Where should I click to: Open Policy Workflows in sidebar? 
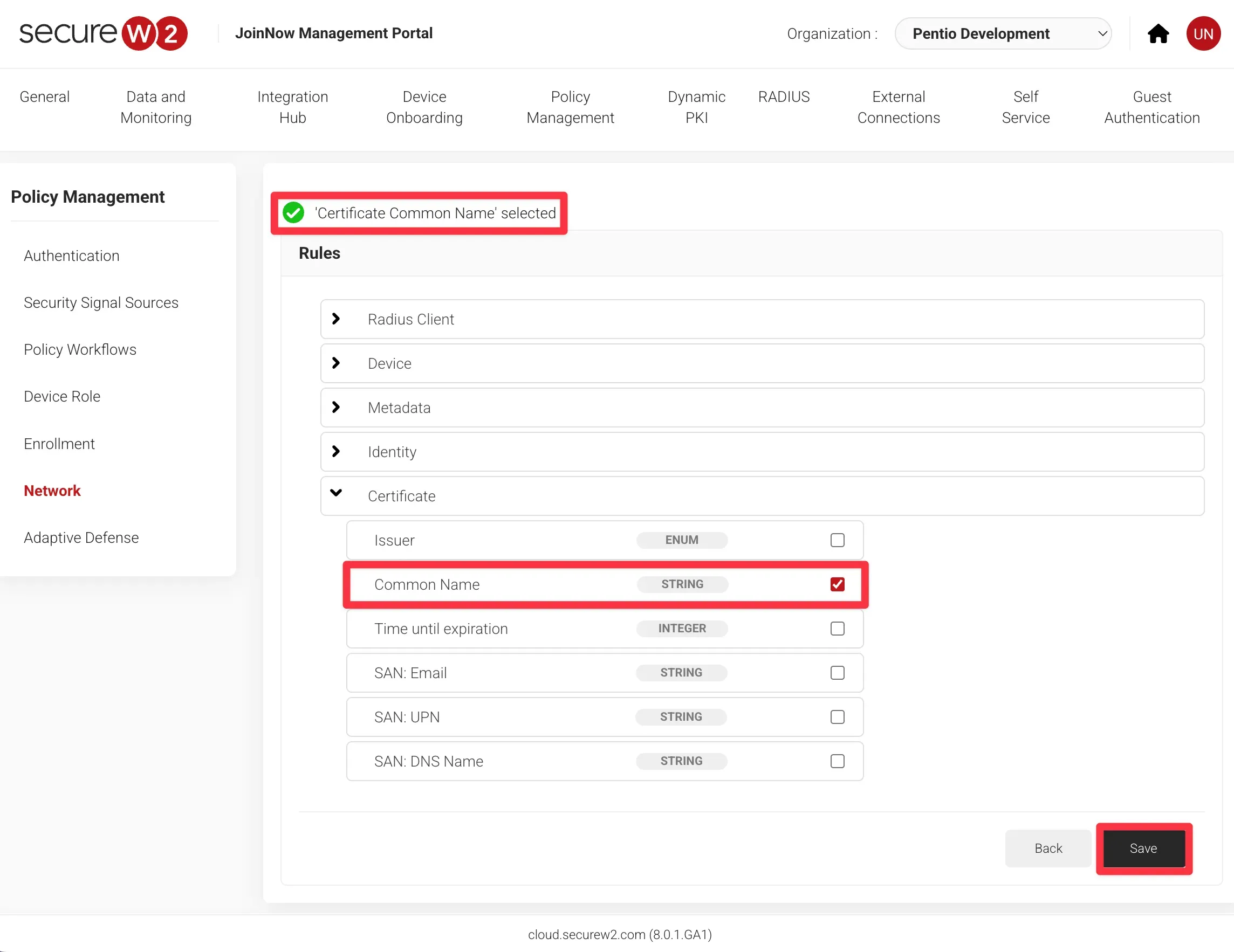coord(80,349)
